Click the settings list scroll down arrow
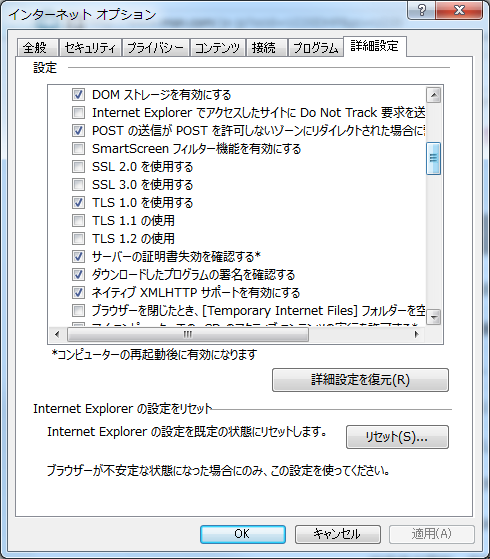 coord(434,317)
